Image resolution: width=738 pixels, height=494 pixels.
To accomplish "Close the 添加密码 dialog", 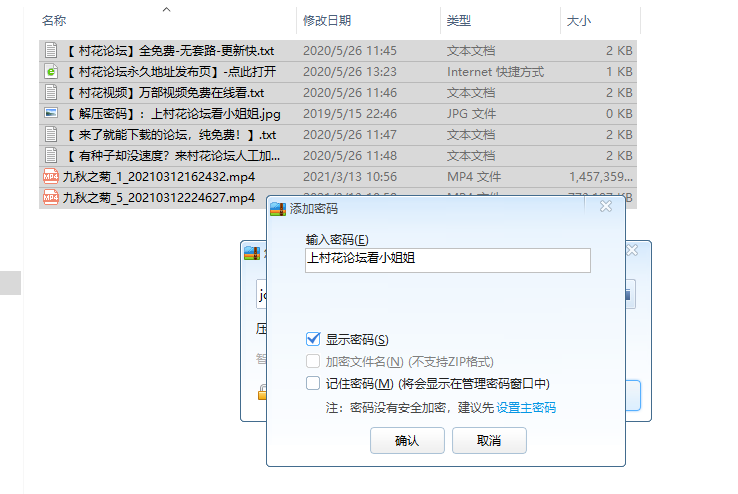I will (x=605, y=208).
